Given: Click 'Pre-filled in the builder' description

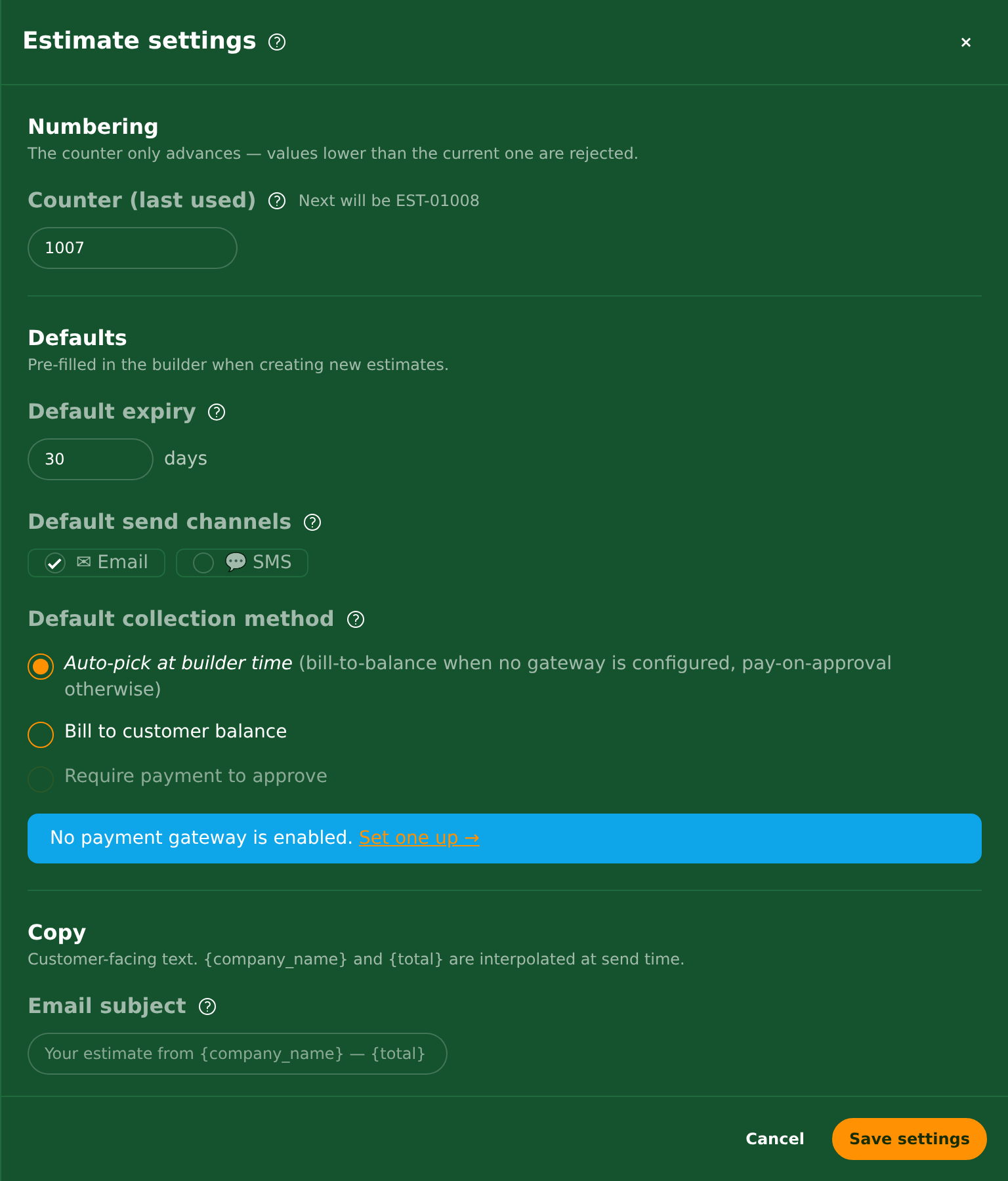Looking at the screenshot, I should (238, 365).
